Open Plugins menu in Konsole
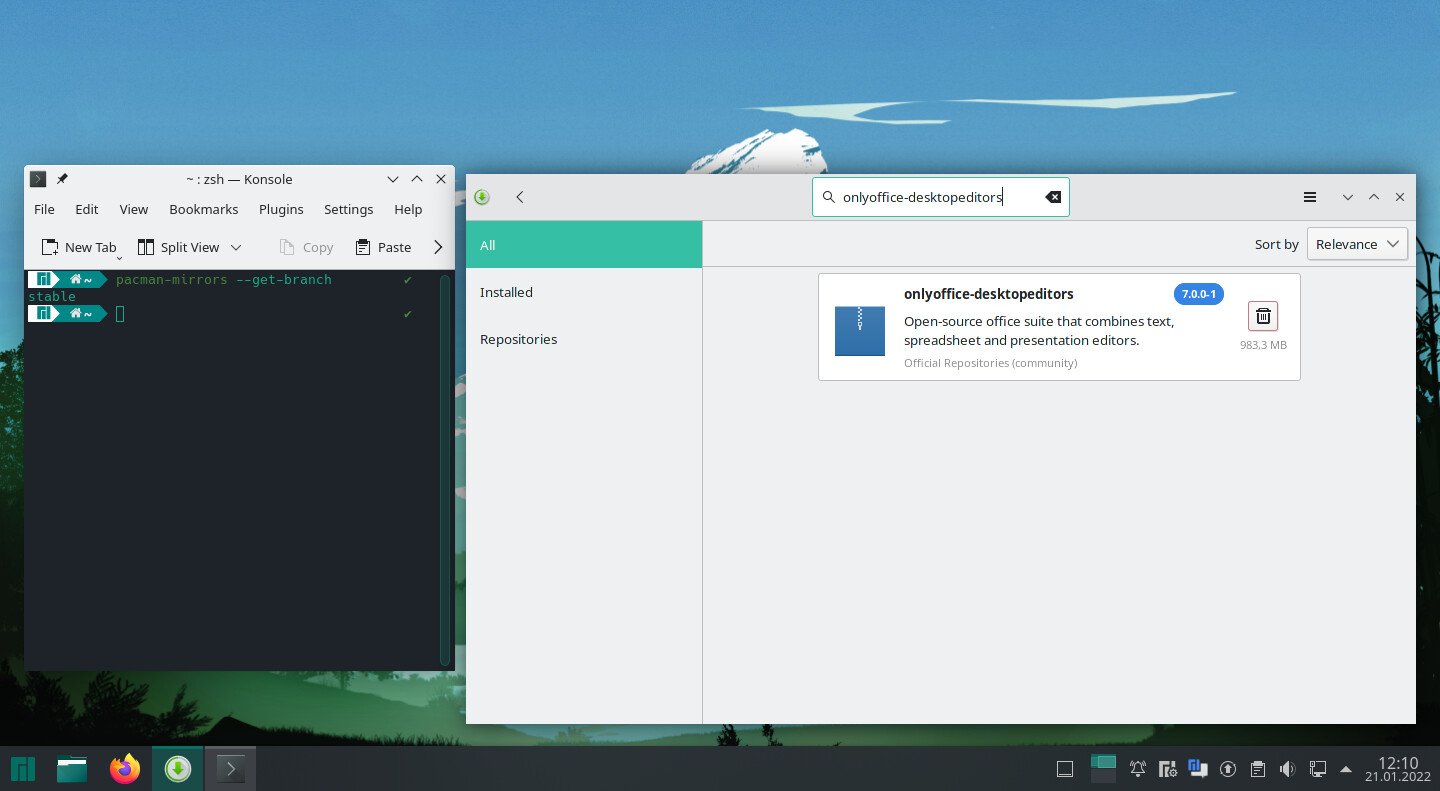1440x791 pixels. pos(281,209)
